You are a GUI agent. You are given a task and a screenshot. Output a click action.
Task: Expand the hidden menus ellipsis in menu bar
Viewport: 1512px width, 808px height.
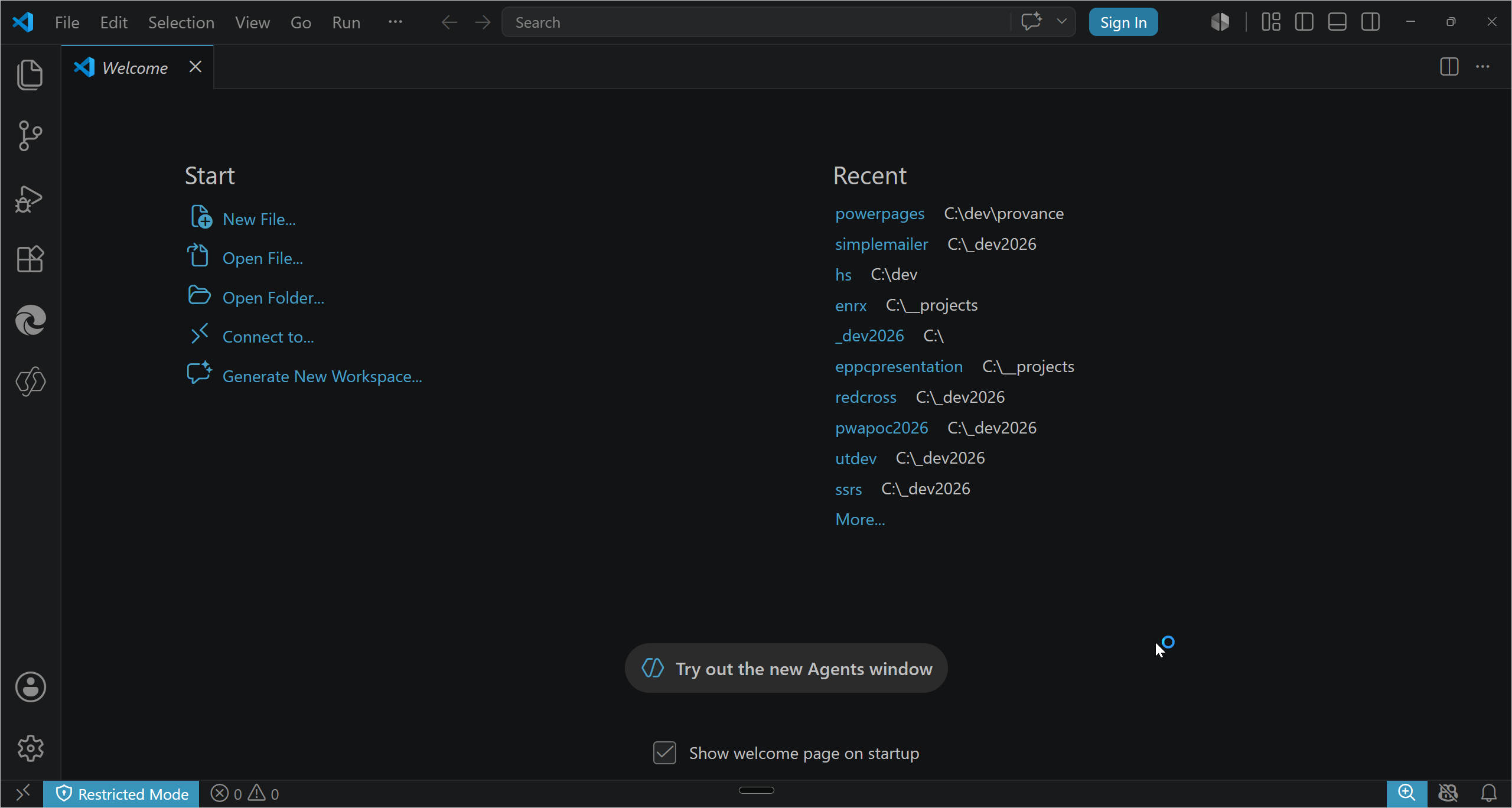pos(395,22)
